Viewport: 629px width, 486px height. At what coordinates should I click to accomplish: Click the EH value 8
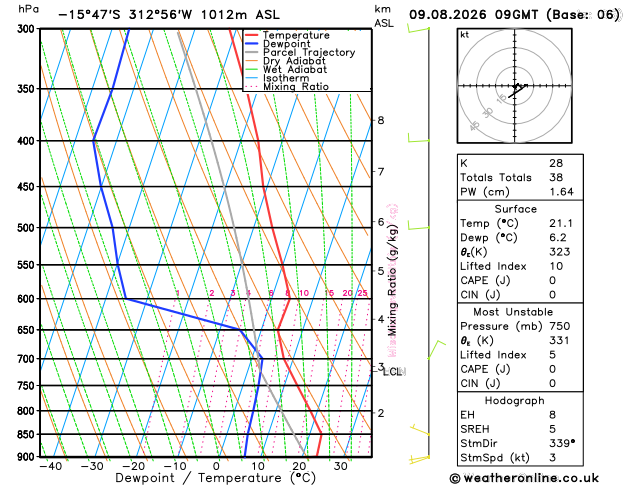552,415
